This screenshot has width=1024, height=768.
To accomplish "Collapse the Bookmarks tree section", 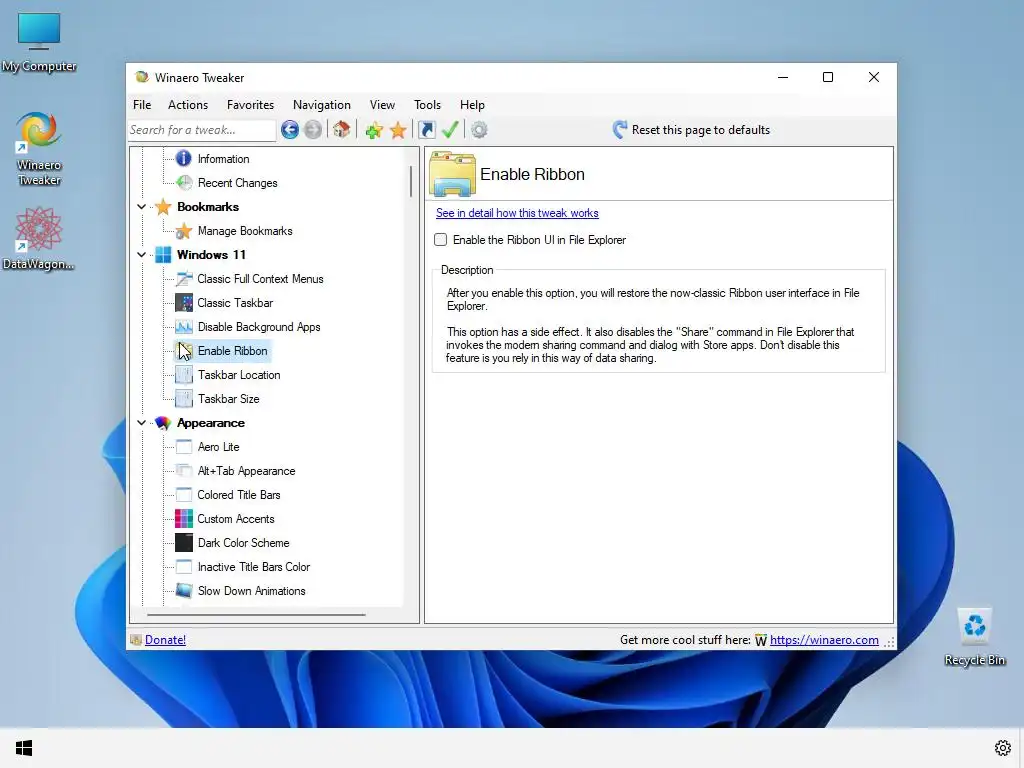I will point(141,207).
